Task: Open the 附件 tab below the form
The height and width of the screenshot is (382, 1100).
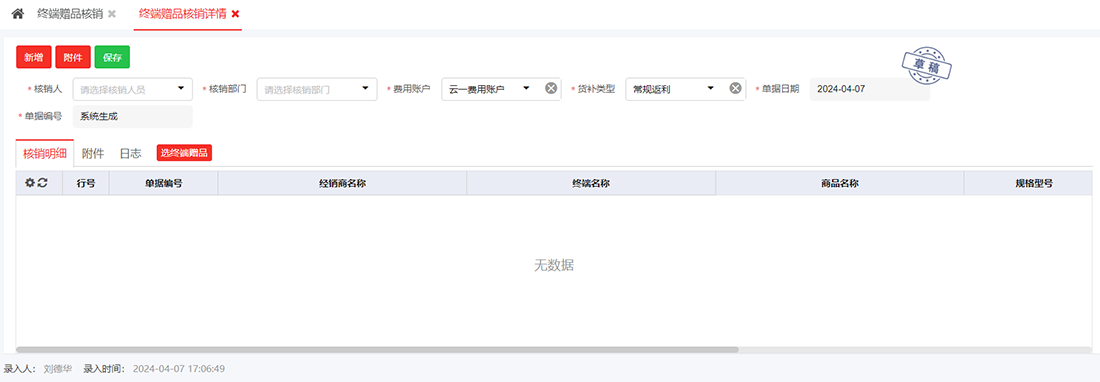Action: point(93,154)
